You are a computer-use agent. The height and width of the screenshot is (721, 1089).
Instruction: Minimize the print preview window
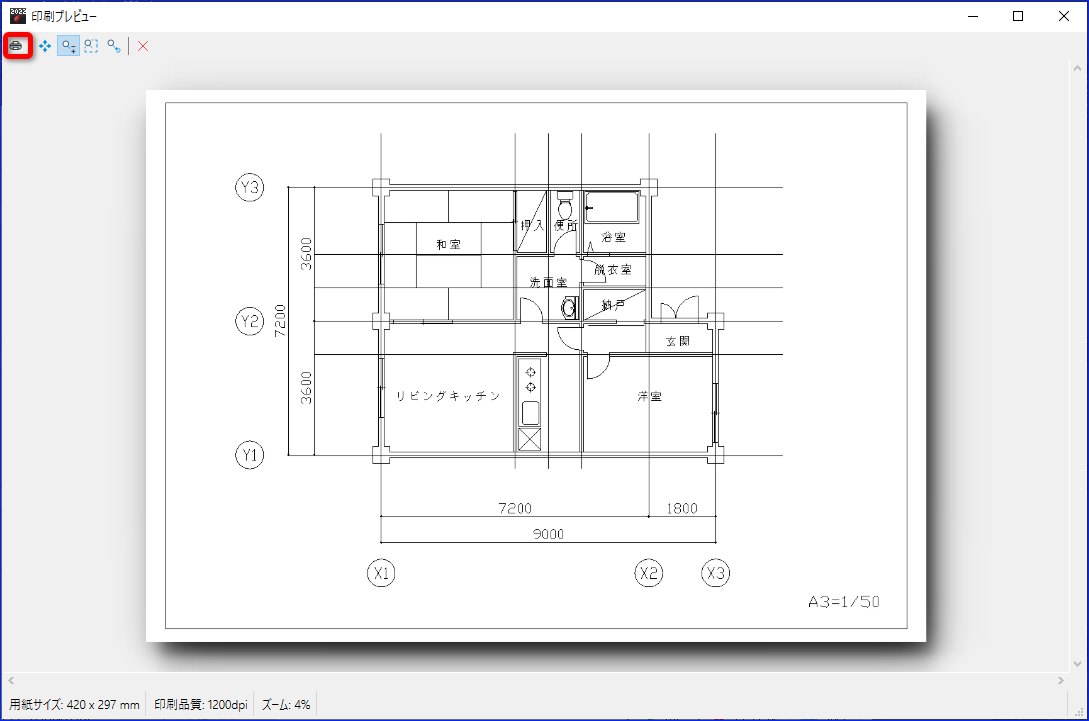pos(973,16)
